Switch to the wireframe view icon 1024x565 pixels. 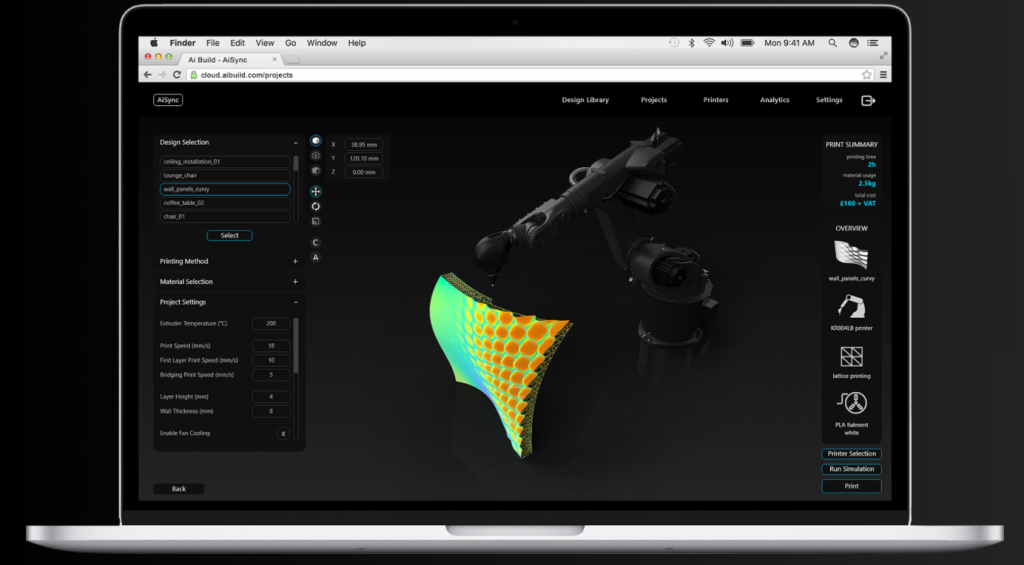point(315,156)
